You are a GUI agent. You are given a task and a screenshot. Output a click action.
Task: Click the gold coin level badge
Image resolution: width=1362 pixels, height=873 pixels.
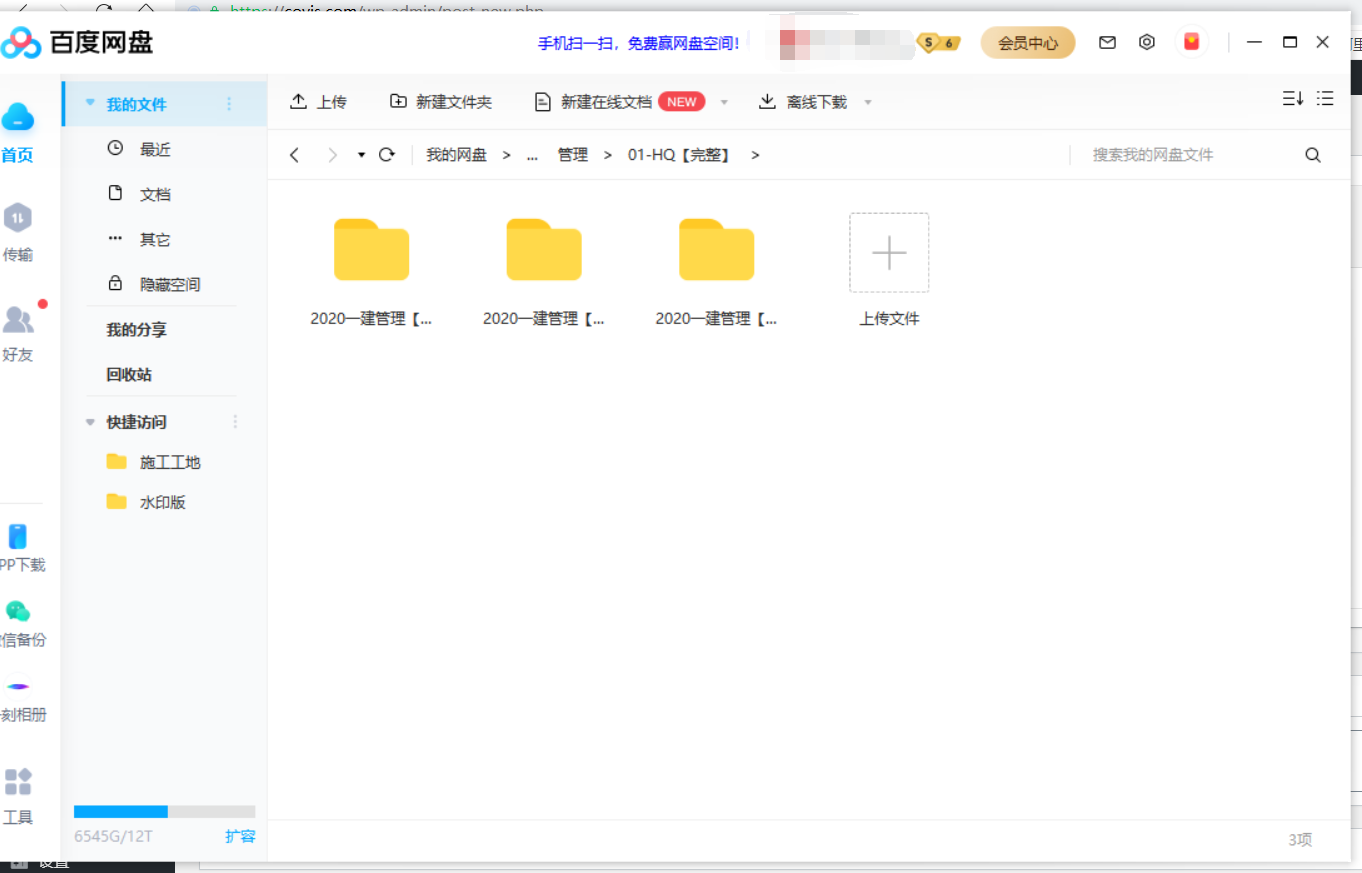(939, 43)
